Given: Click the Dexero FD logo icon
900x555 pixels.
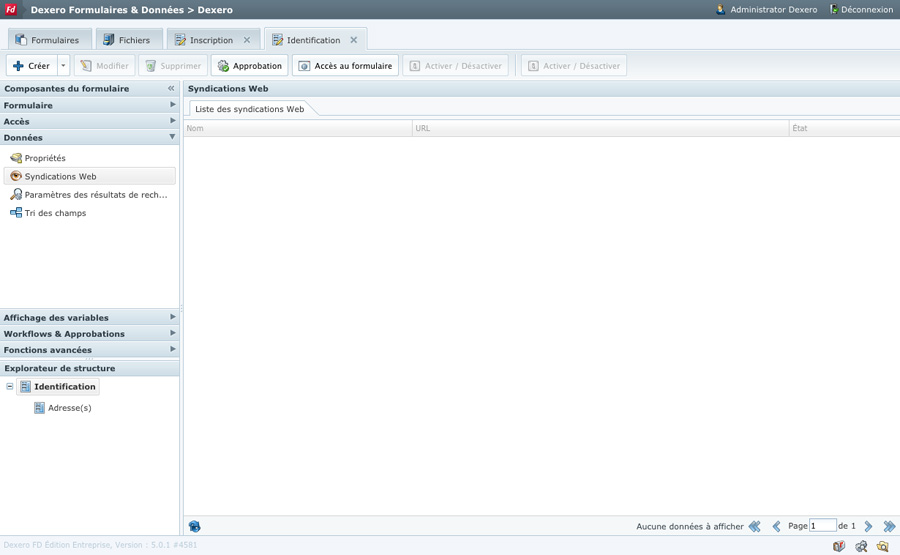Looking at the screenshot, I should 11,10.
